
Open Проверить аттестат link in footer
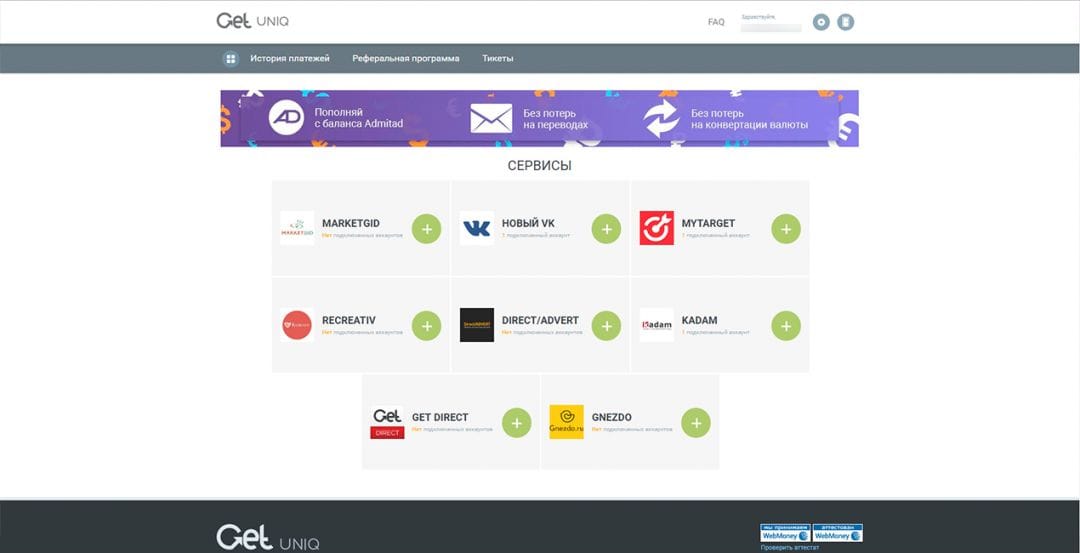pos(790,547)
